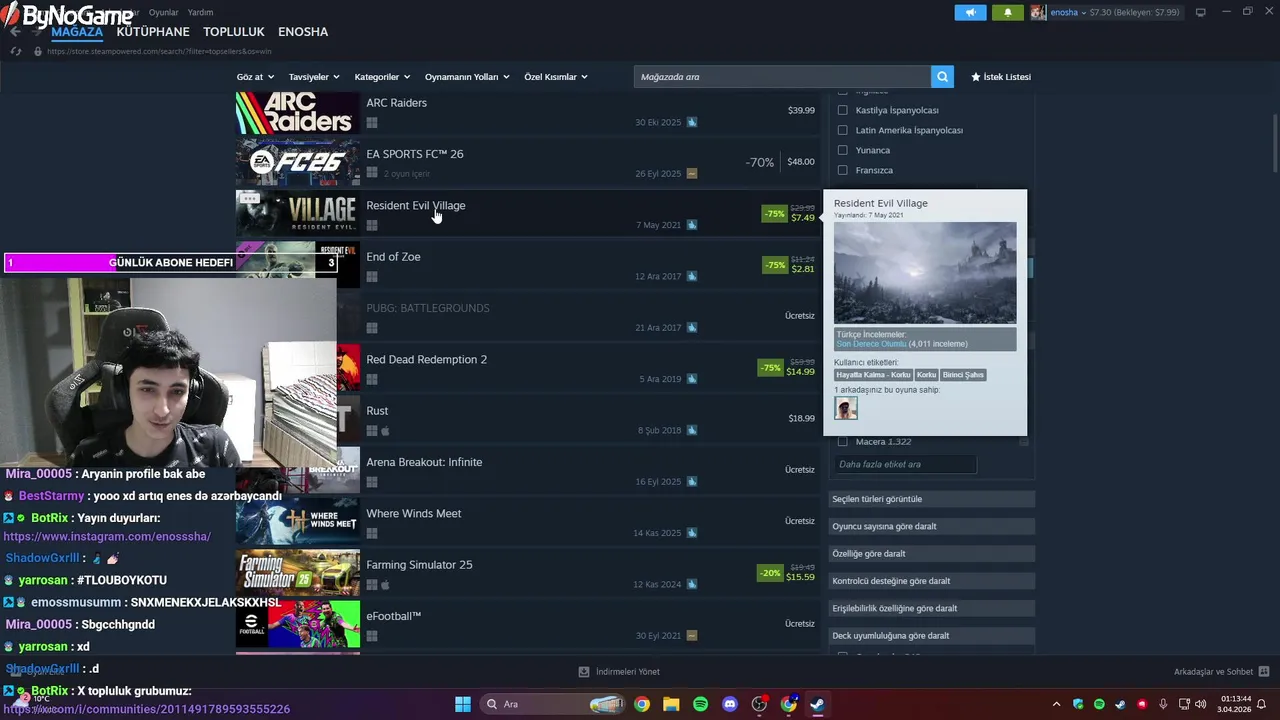
Task: Enter Big Picture mode via monitor icon
Action: click(1200, 12)
